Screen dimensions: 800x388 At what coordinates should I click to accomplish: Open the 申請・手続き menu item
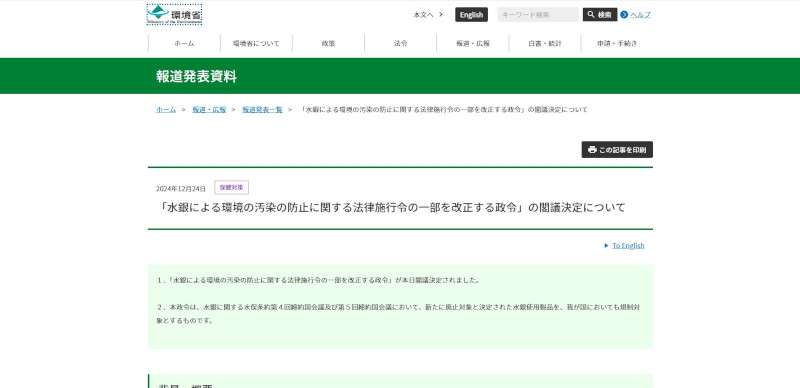click(617, 43)
